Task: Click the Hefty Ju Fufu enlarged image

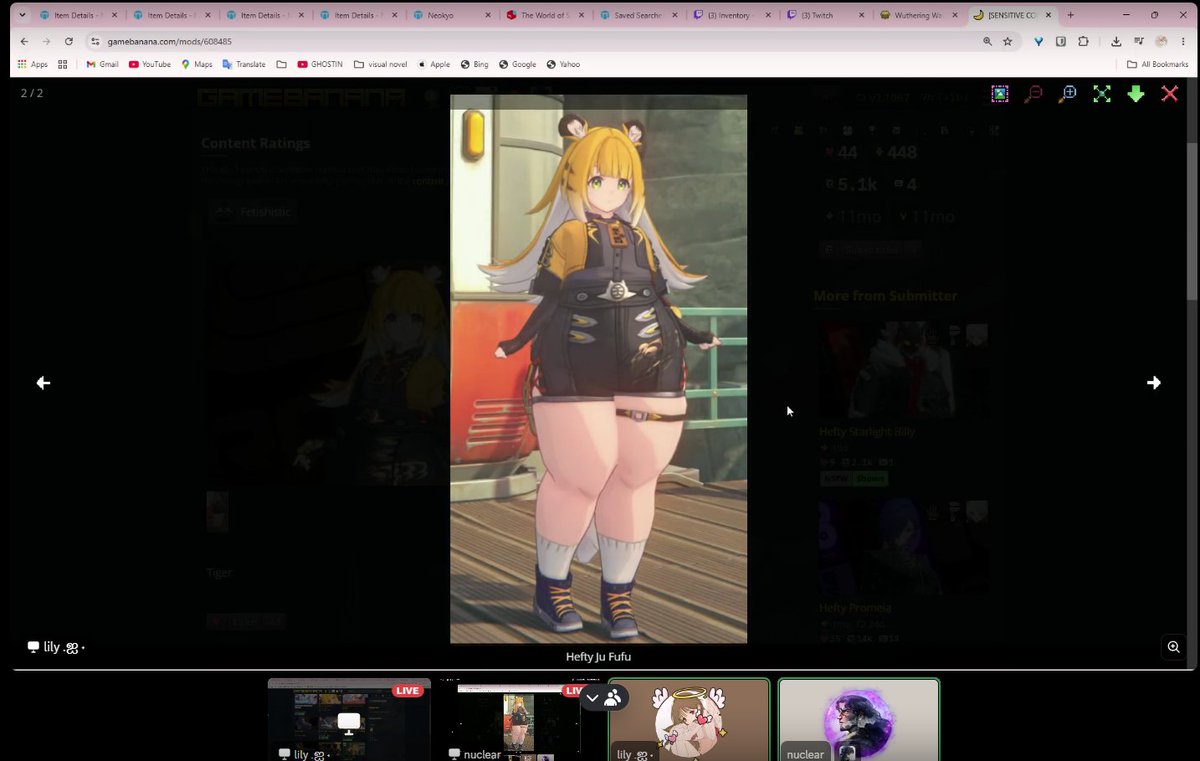Action: 598,368
